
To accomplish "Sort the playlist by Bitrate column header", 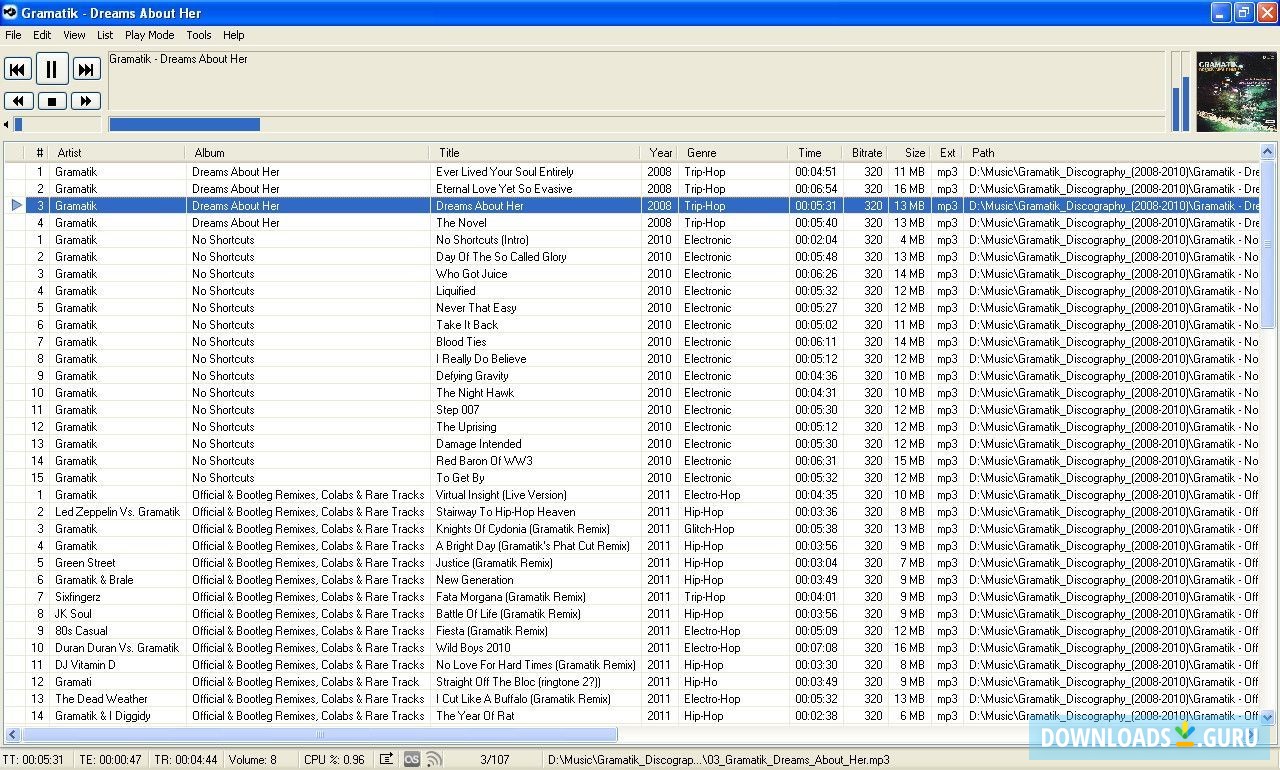I will tap(866, 153).
